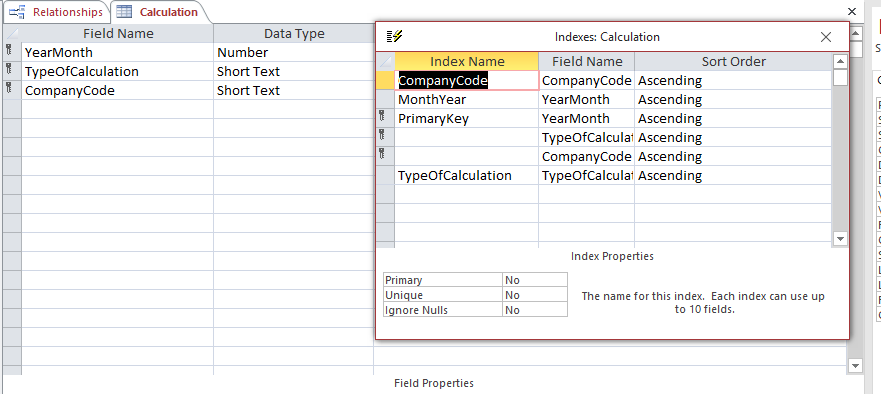Screen dimensions: 881x394
Task: Click the Field Properties label
Action: 434,383
